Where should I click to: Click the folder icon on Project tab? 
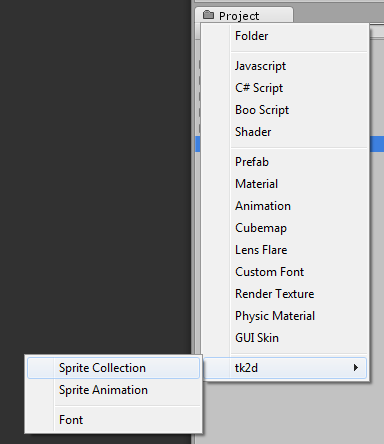pyautogui.click(x=208, y=15)
